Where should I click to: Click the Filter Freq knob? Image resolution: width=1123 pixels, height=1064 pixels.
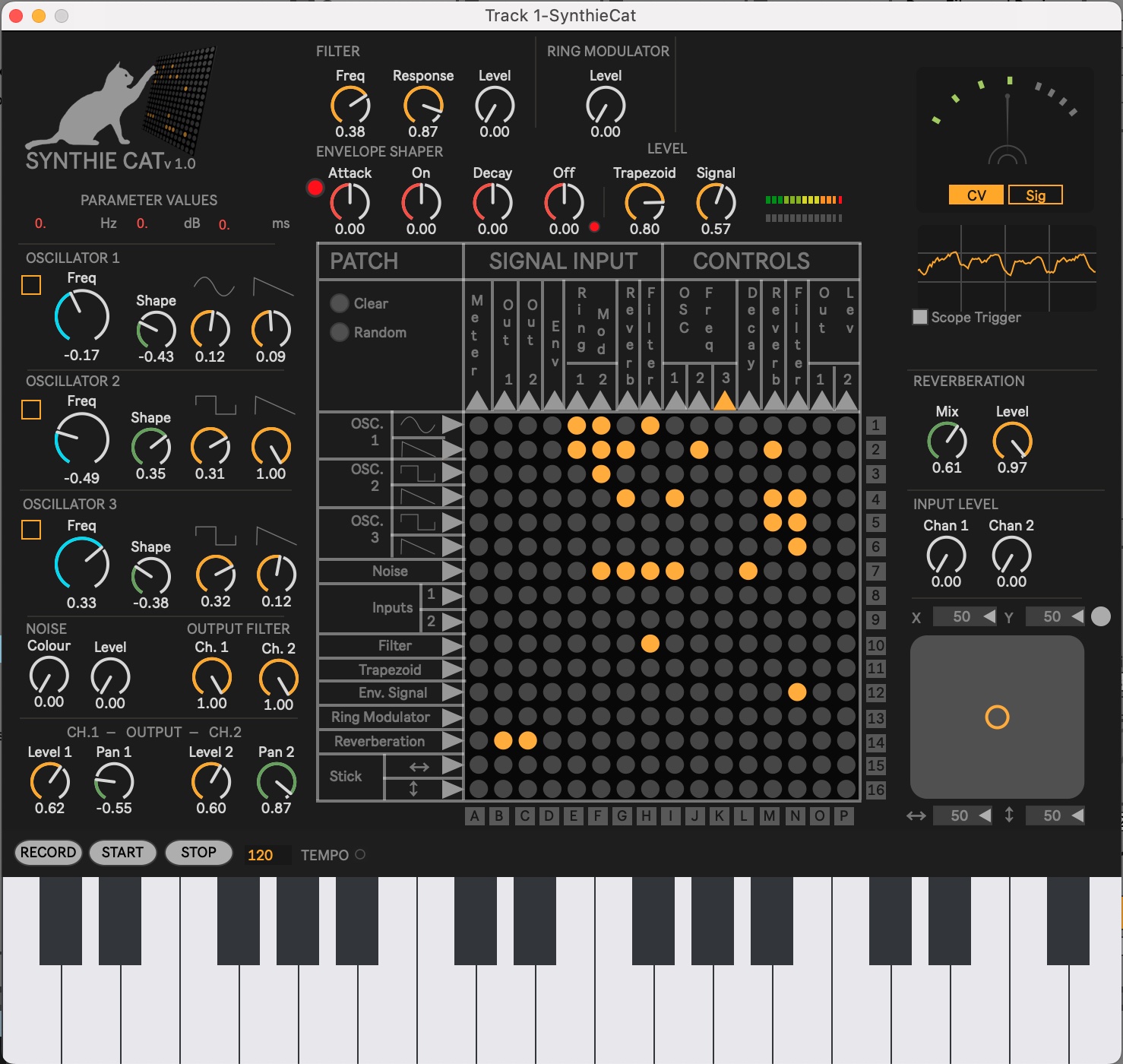click(350, 106)
